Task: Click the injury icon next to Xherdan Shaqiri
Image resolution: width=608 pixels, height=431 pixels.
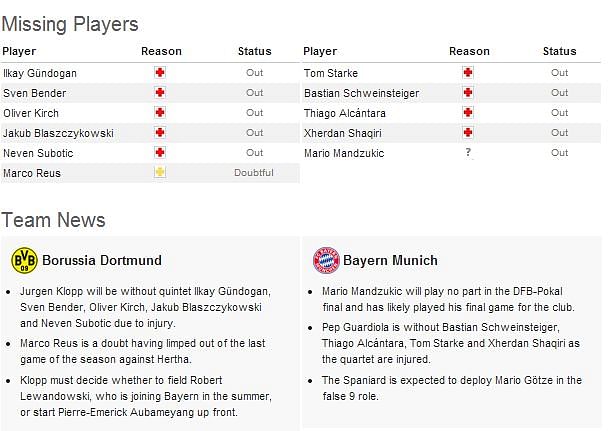Action: point(468,133)
